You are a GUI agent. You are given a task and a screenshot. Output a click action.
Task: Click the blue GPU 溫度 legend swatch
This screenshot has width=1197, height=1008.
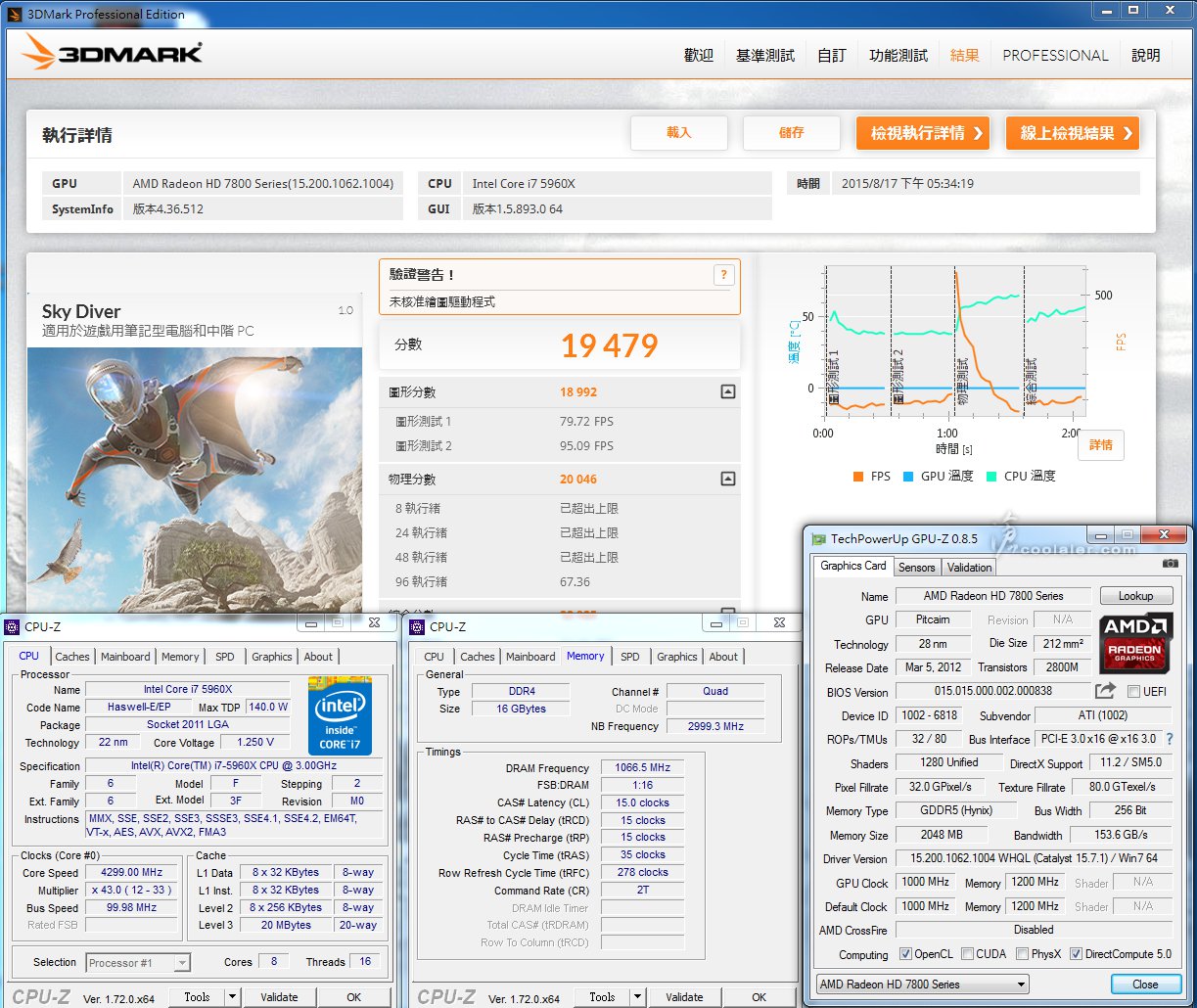[908, 477]
